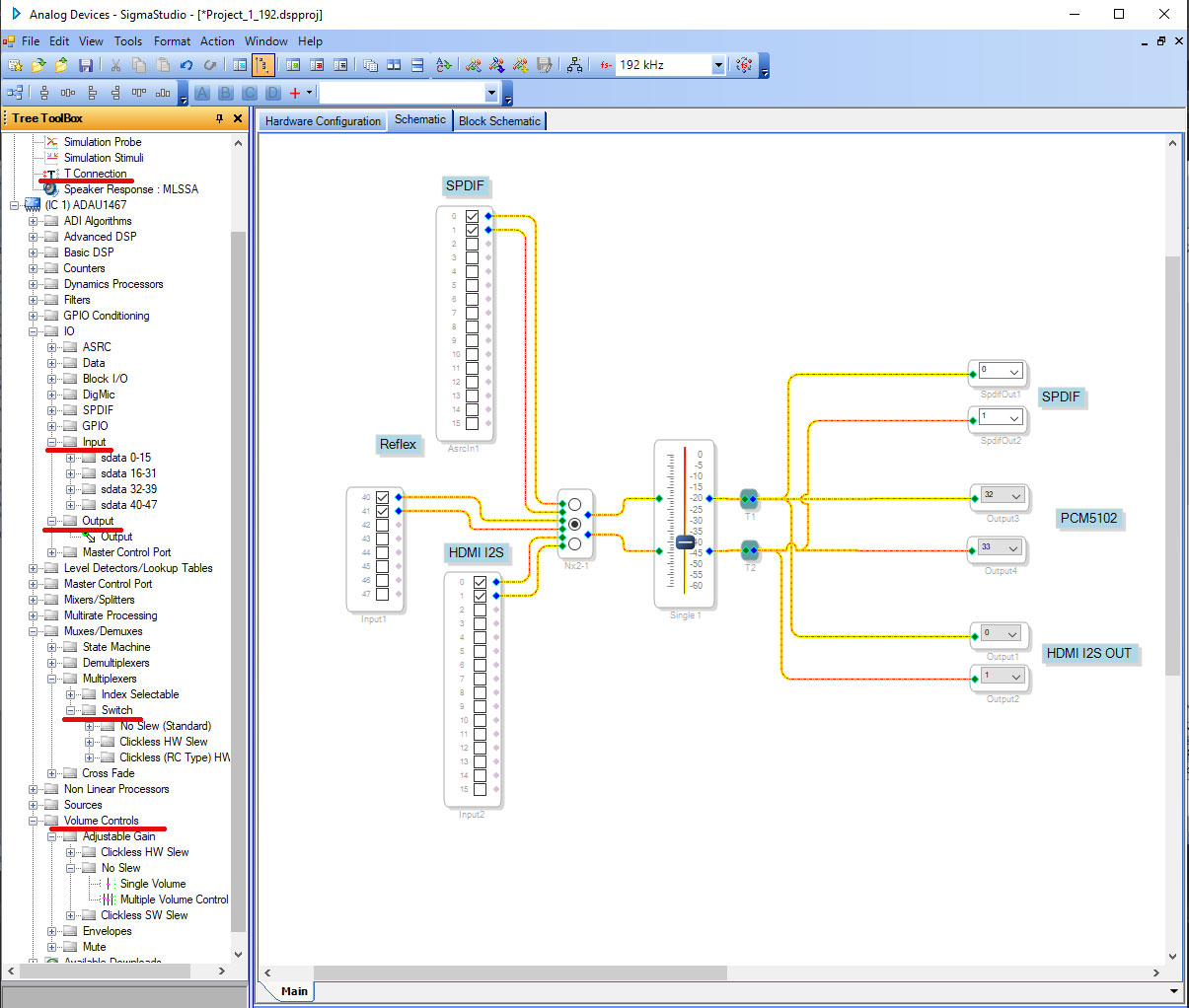Open the 192 kHz sample rate dropdown
This screenshot has width=1189, height=1008.
(x=717, y=65)
